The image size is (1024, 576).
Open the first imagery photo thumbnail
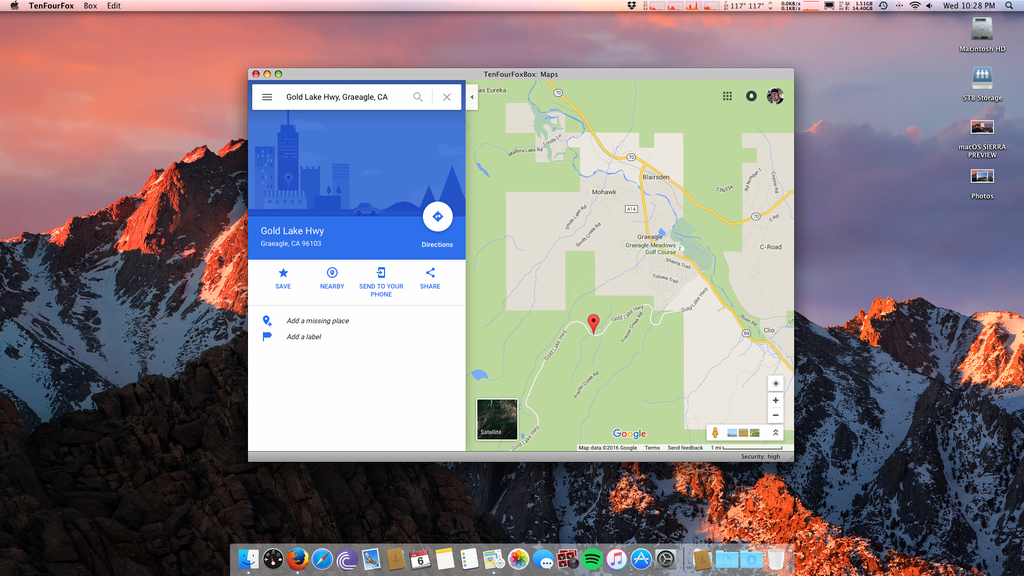[732, 433]
